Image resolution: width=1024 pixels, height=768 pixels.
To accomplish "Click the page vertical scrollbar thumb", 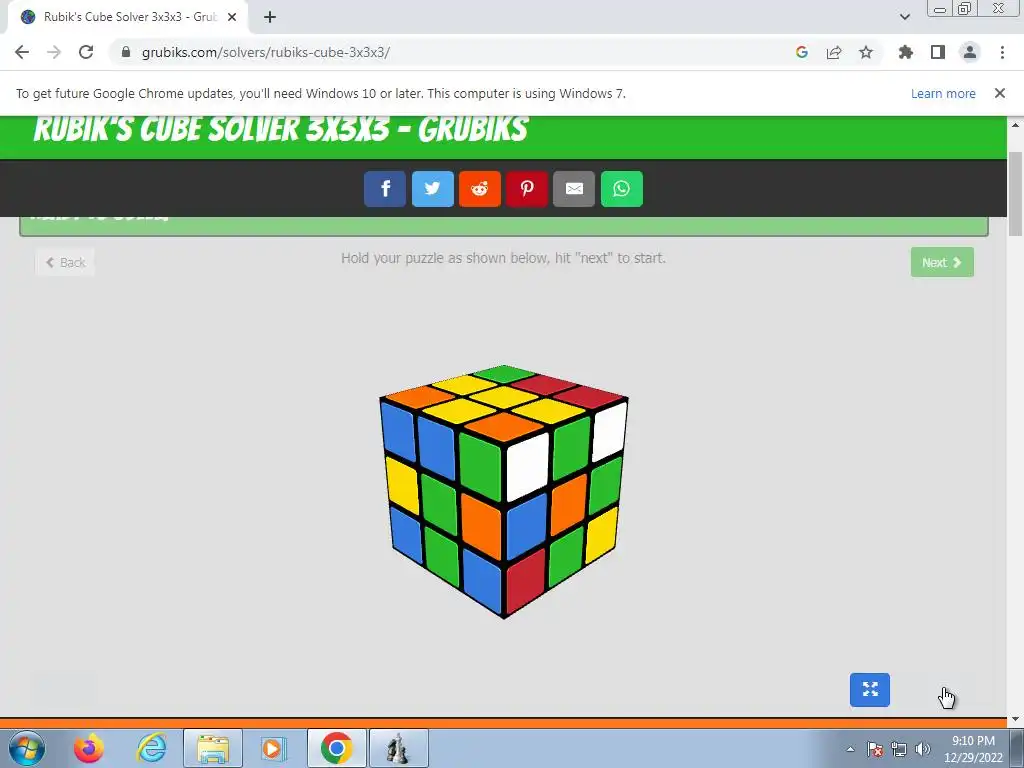I will (1015, 193).
